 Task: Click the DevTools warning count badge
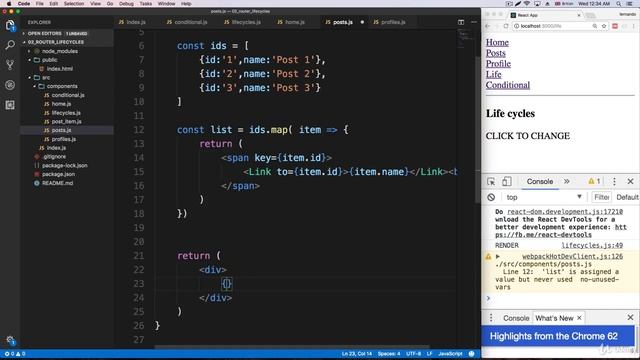coord(594,181)
